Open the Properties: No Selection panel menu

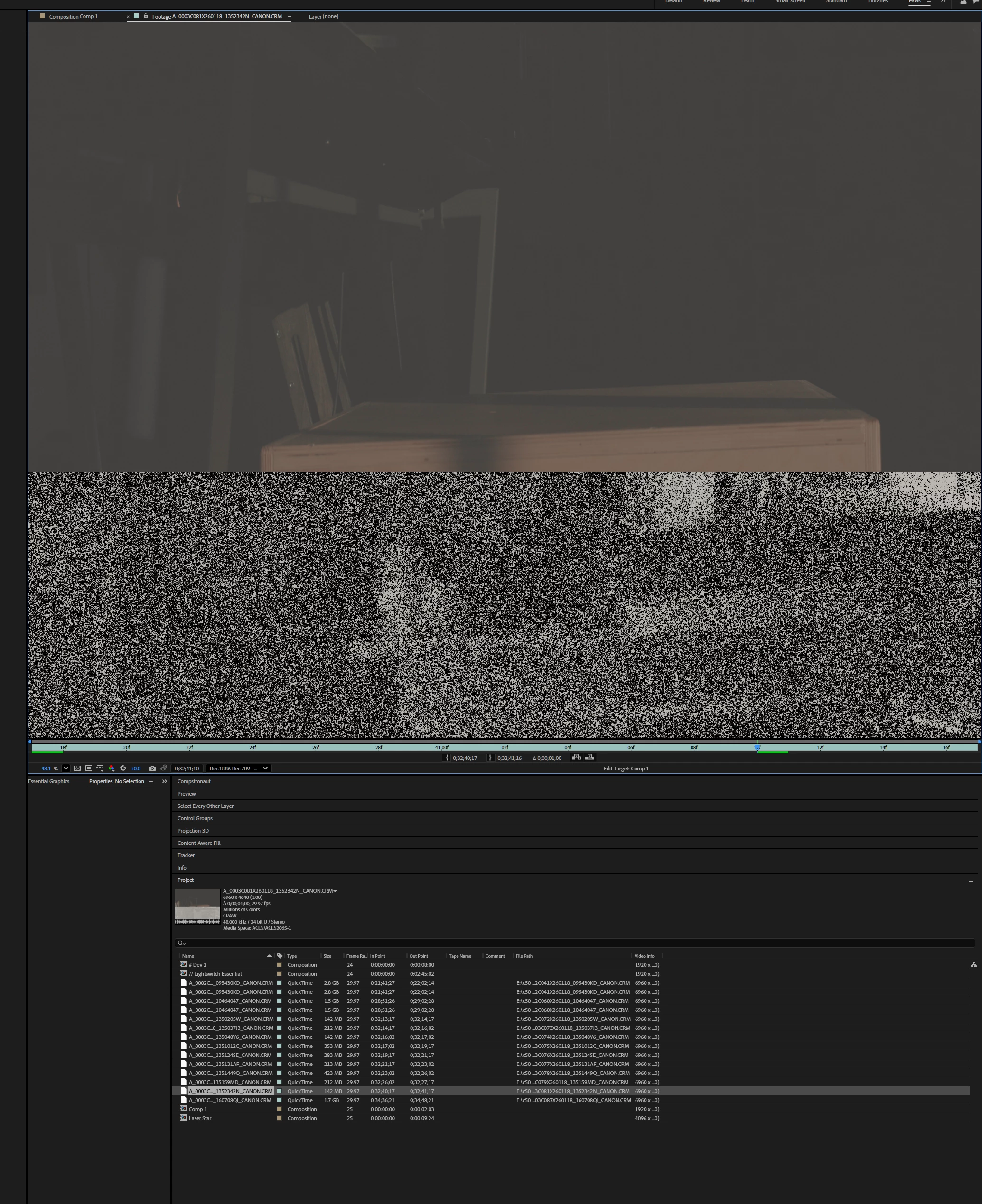[150, 781]
